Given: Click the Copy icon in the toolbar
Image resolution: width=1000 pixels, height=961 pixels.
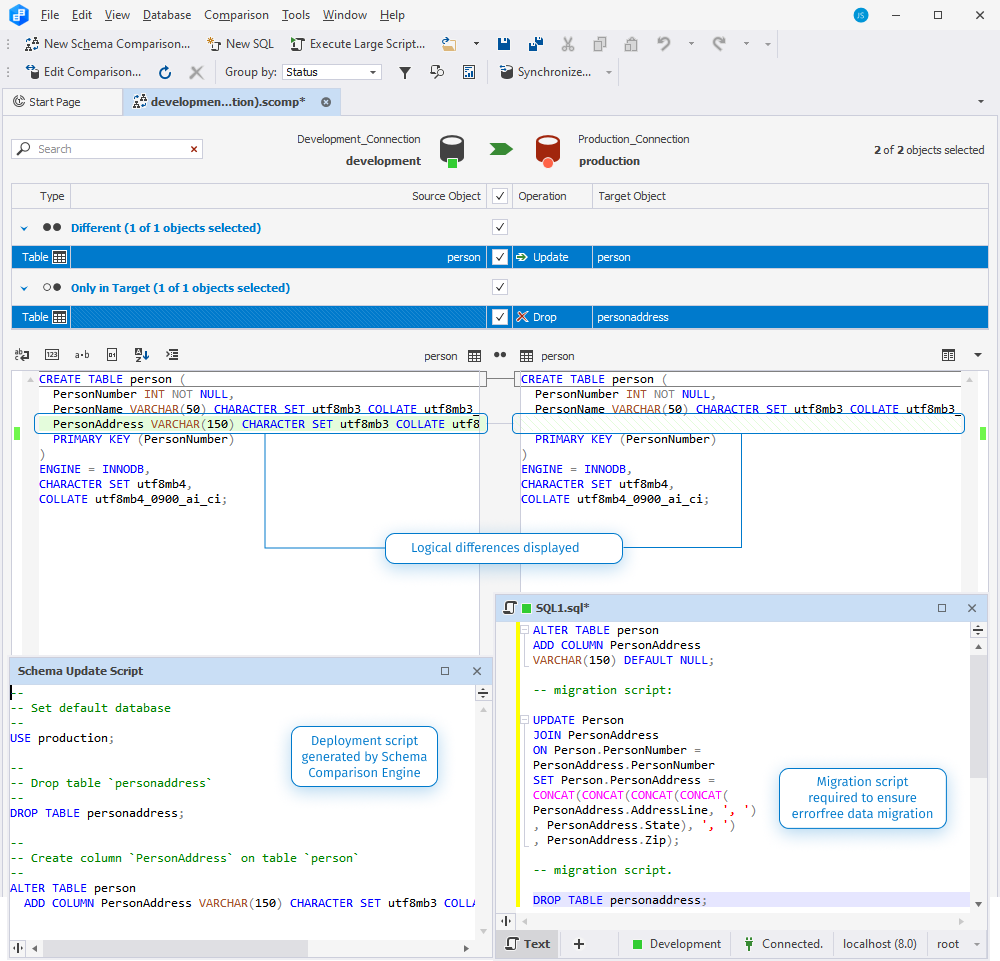Looking at the screenshot, I should [599, 44].
